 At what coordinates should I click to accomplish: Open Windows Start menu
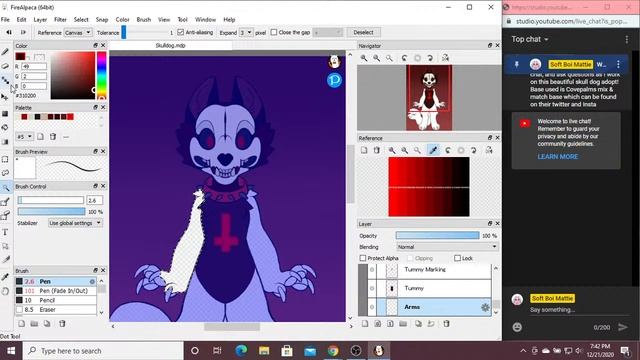11,351
